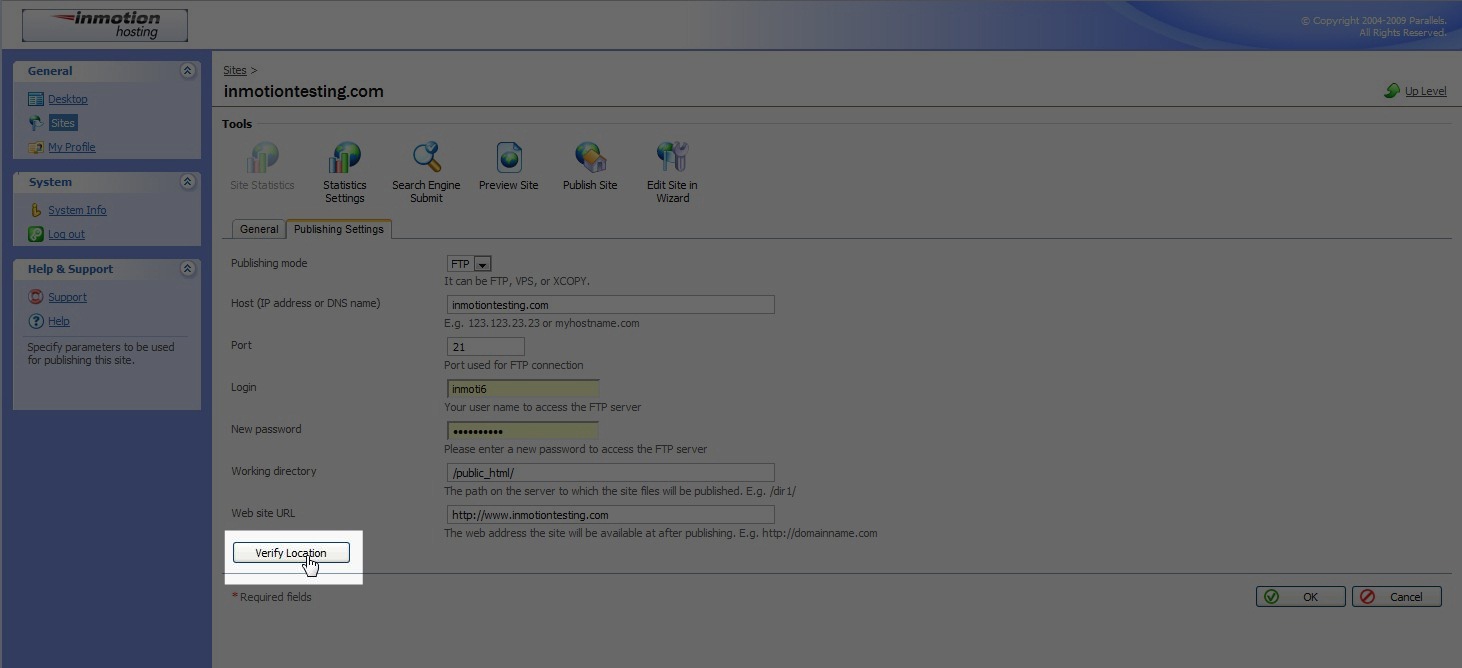Click the Cancel button

point(1397,597)
